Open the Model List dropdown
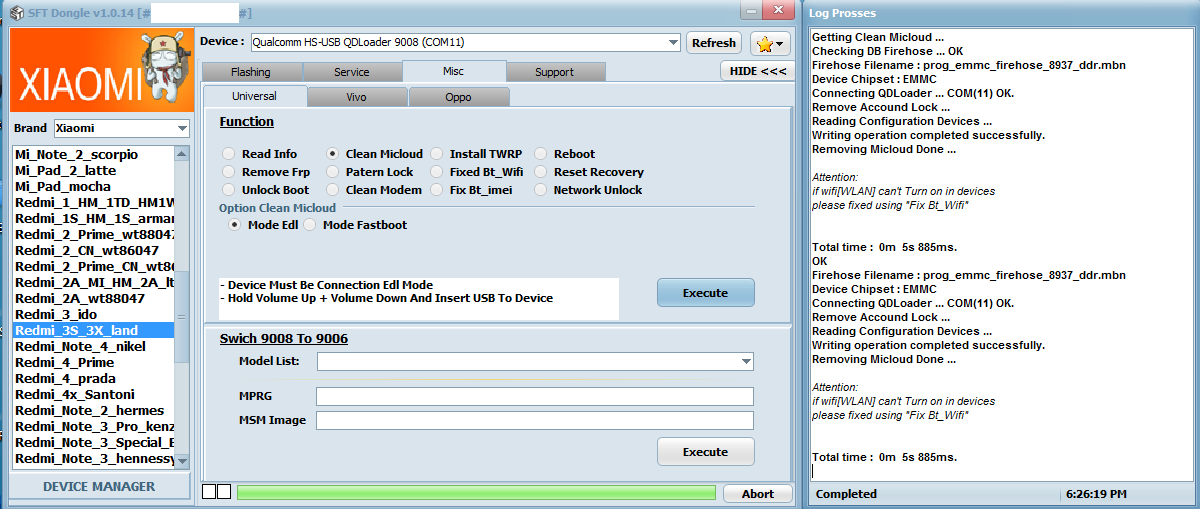 (x=746, y=361)
